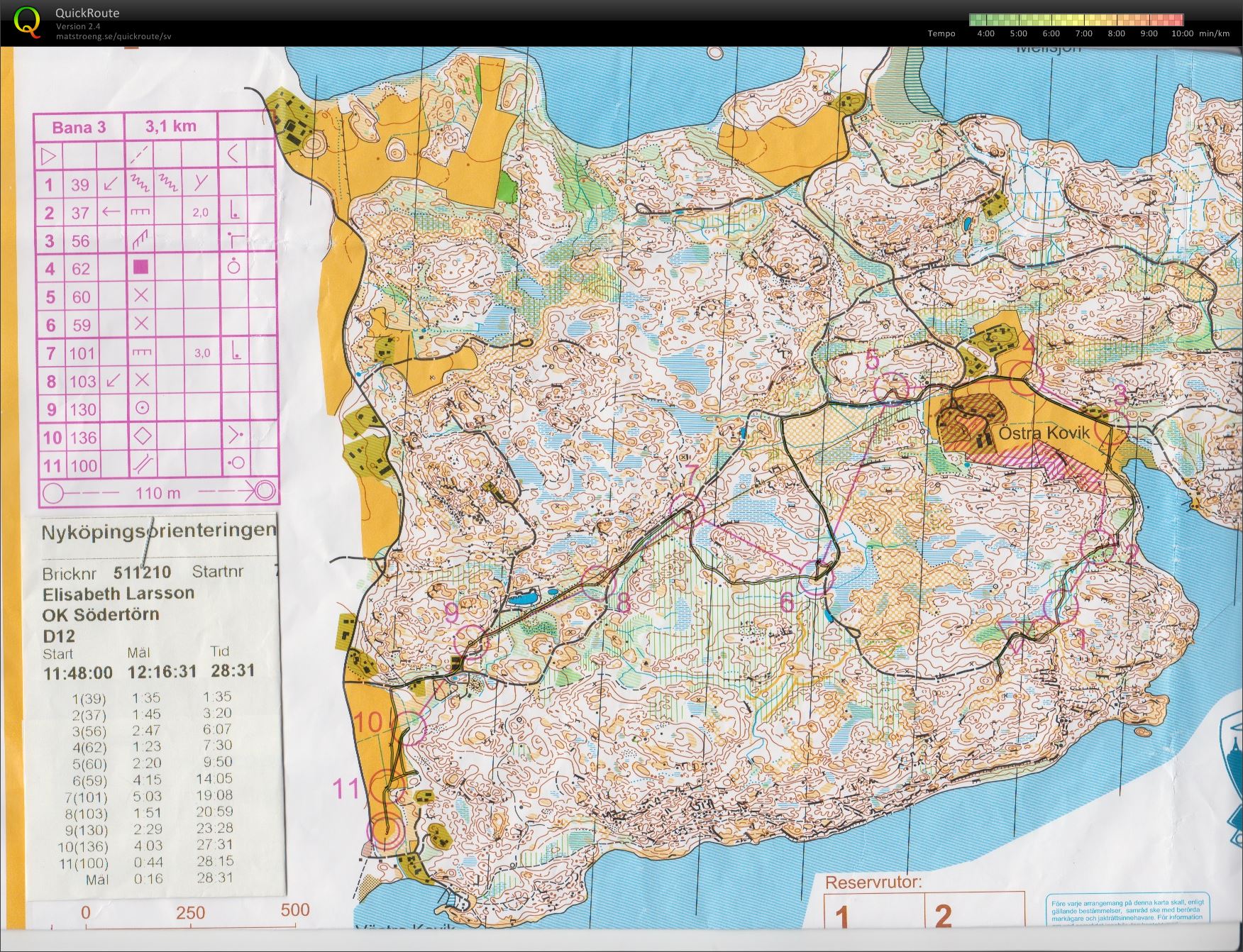
Task: Click the 250 mark on scale bar
Action: point(190,912)
